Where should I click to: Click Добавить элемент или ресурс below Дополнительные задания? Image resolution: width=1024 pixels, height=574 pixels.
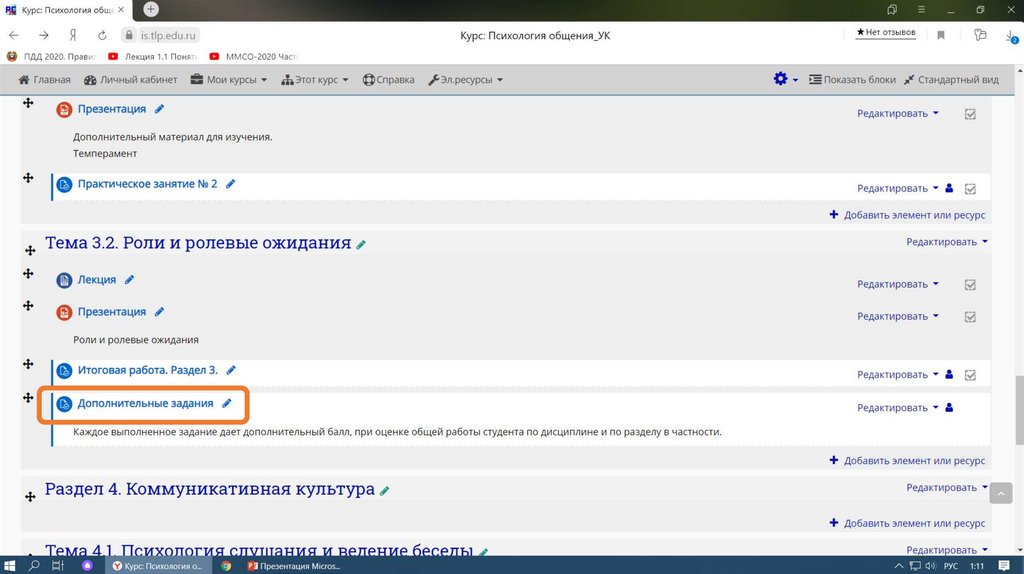pos(907,460)
